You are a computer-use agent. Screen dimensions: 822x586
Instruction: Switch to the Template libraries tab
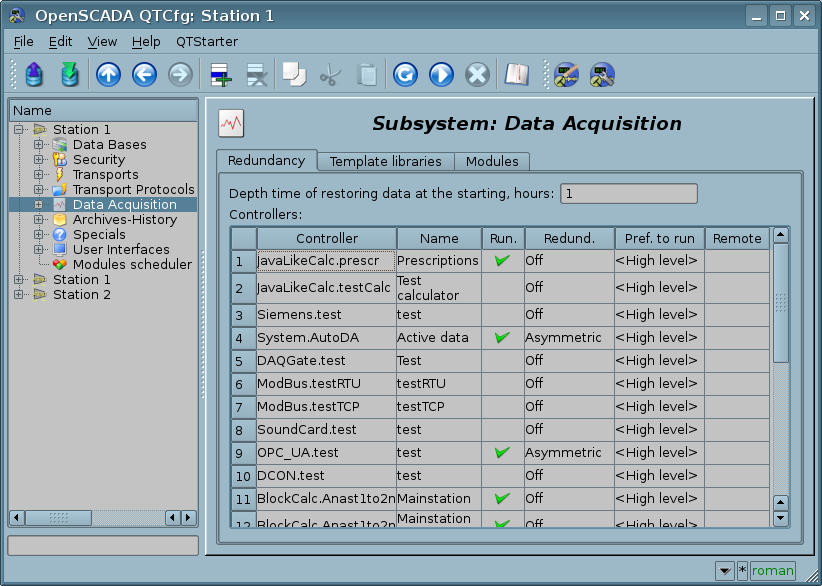[385, 161]
